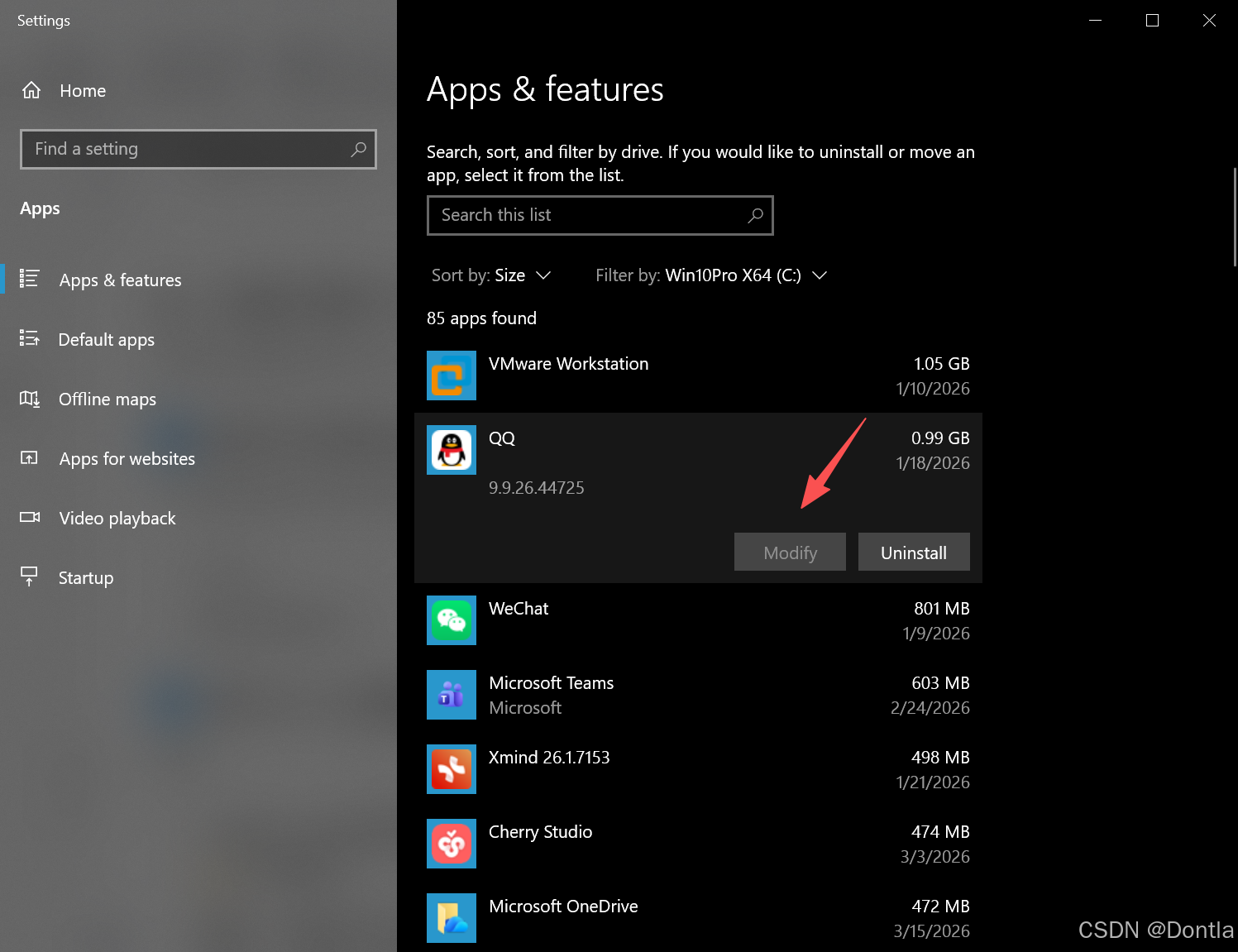Click the date 2/24/2026
1238x952 pixels.
coord(930,708)
